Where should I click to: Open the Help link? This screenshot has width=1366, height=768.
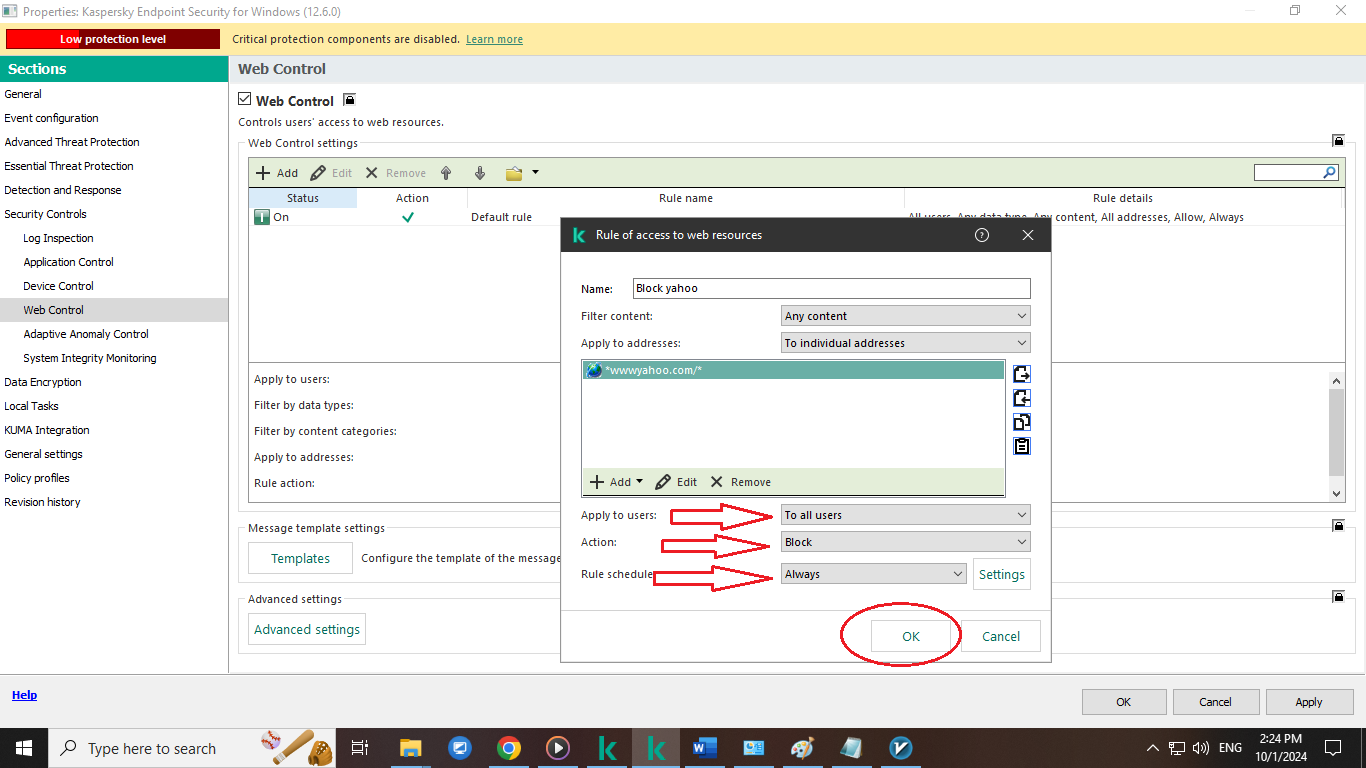click(25, 695)
